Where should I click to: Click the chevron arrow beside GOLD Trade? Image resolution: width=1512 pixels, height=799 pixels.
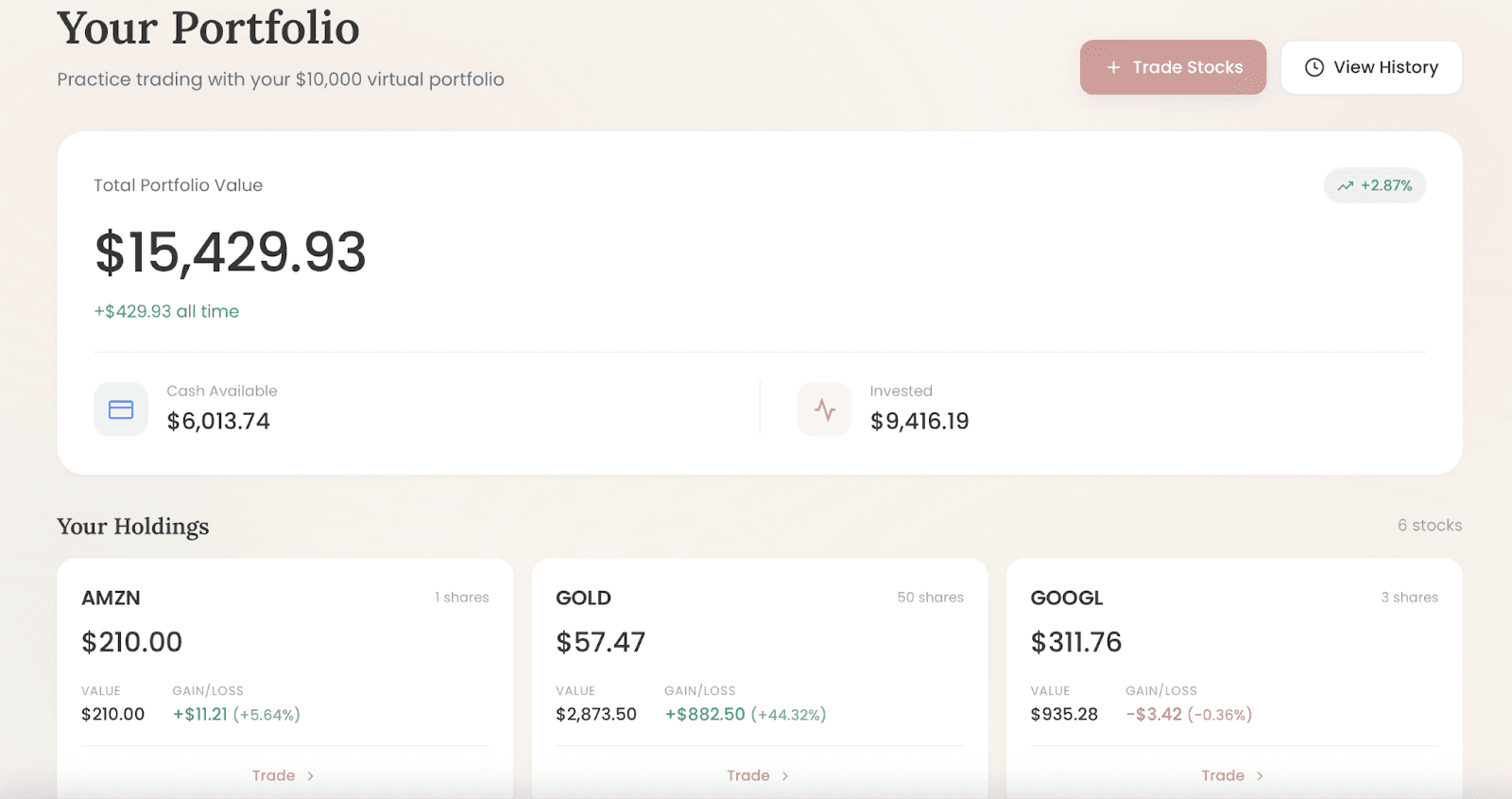tap(784, 776)
